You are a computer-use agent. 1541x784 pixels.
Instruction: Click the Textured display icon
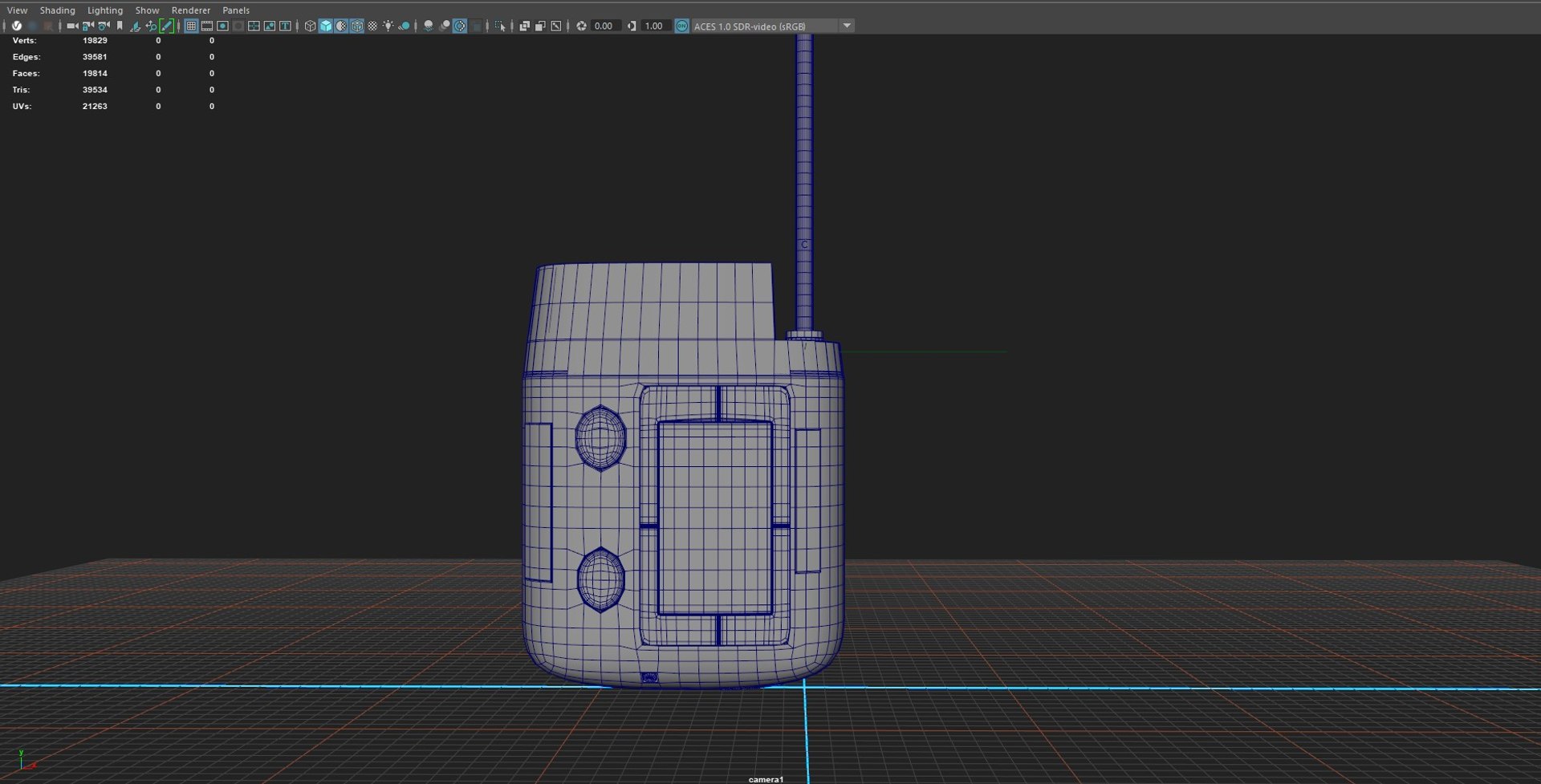point(372,26)
